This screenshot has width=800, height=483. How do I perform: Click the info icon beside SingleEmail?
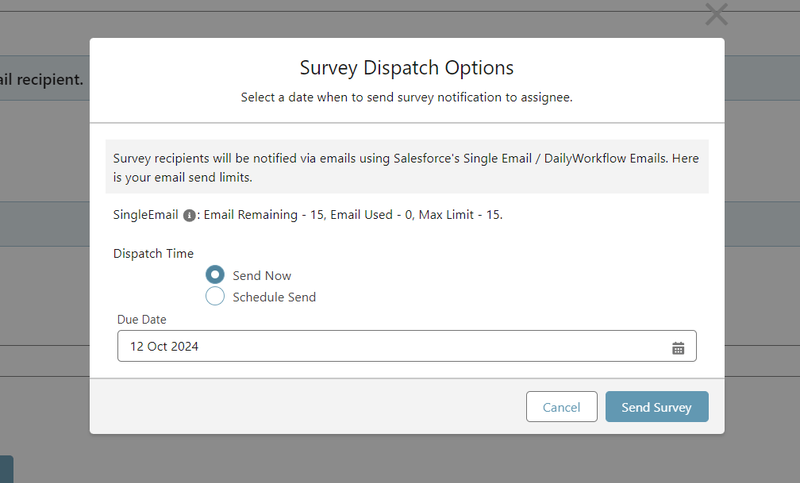pyautogui.click(x=189, y=215)
